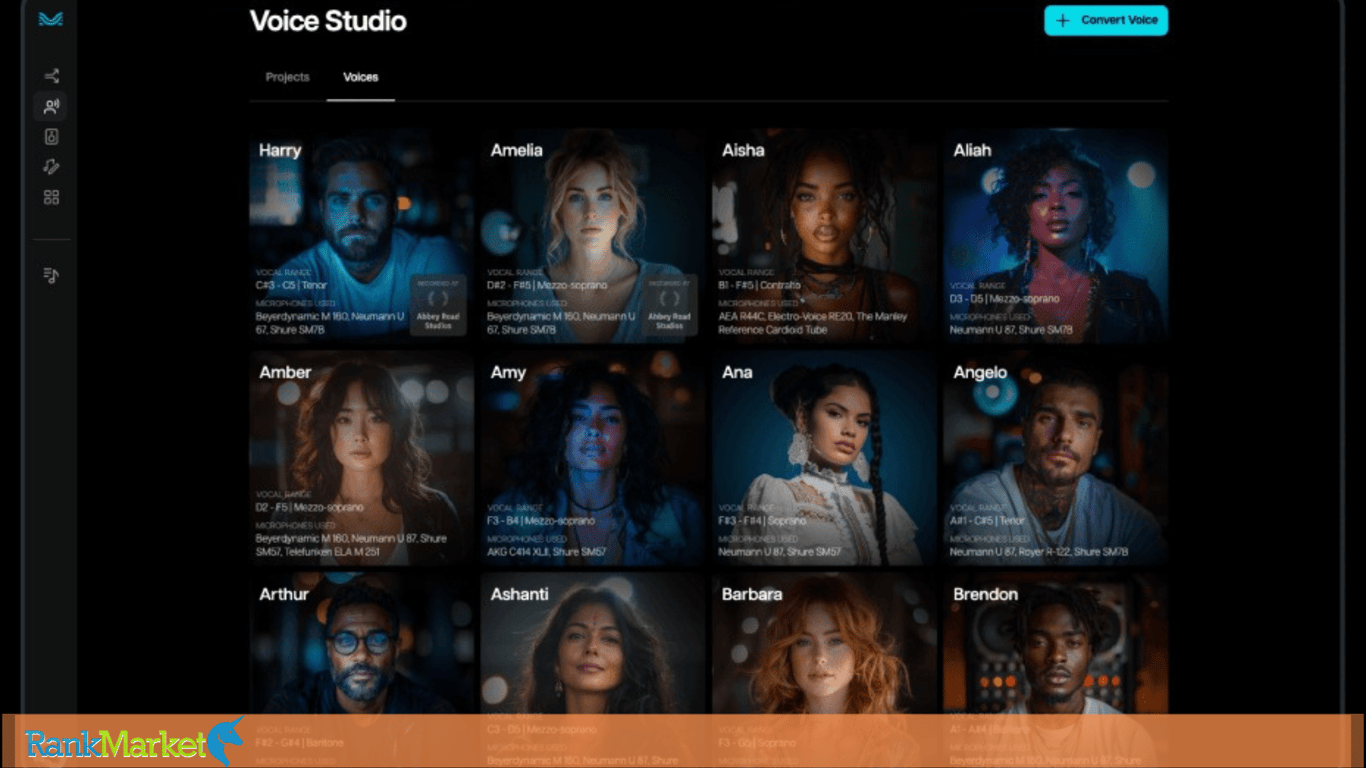The width and height of the screenshot is (1366, 768).
Task: Click Harry's vocal range "C#3 - C5 | Tenor"
Action: pos(291,285)
